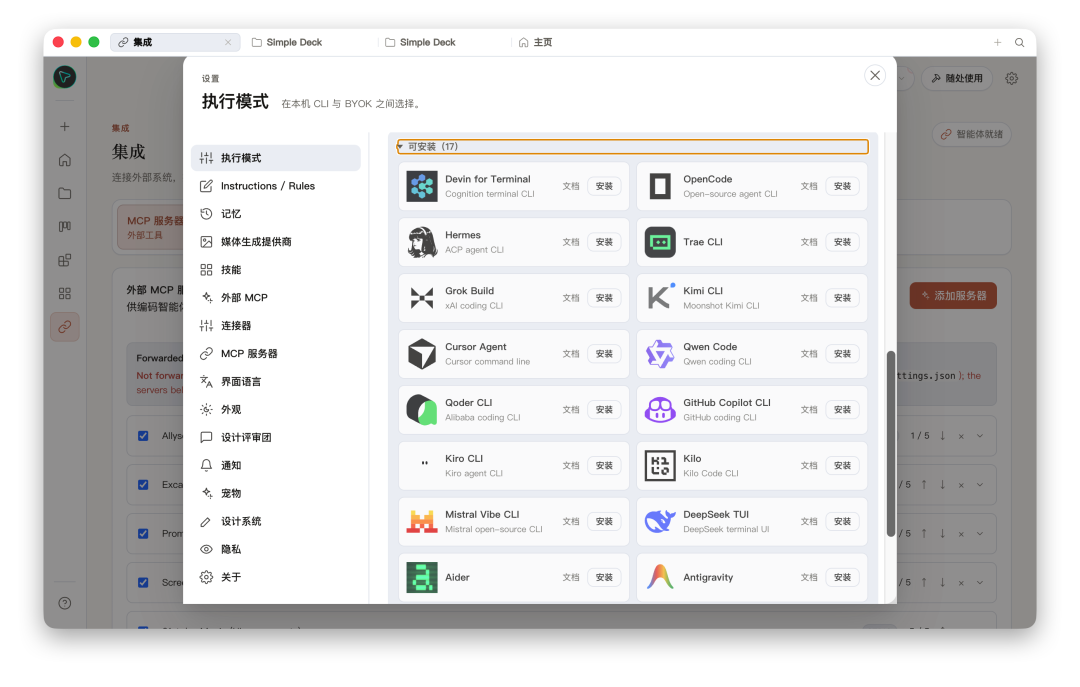Click the search icon in tab bar

(x=1019, y=43)
